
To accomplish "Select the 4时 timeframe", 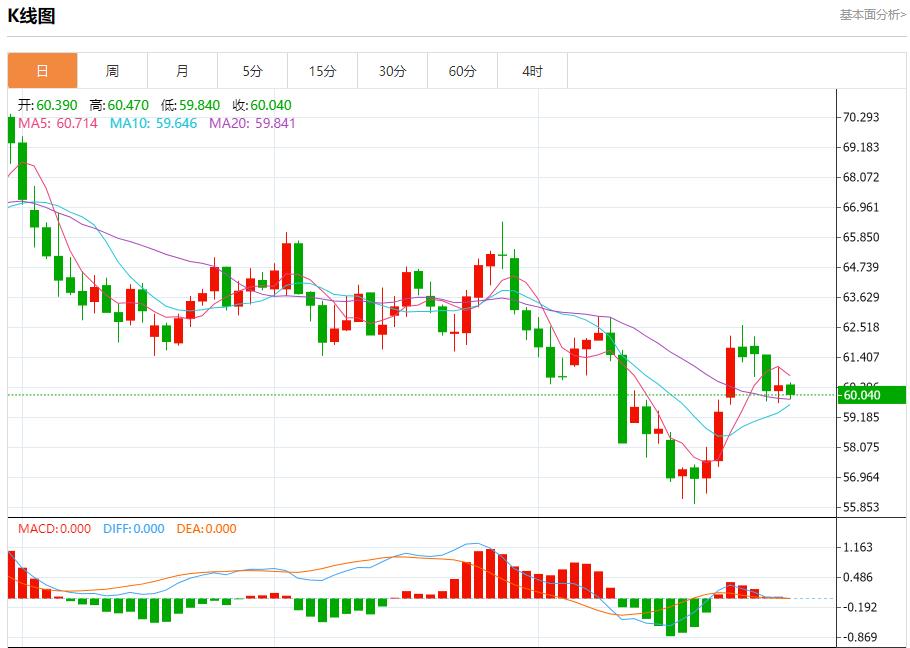I will (532, 70).
